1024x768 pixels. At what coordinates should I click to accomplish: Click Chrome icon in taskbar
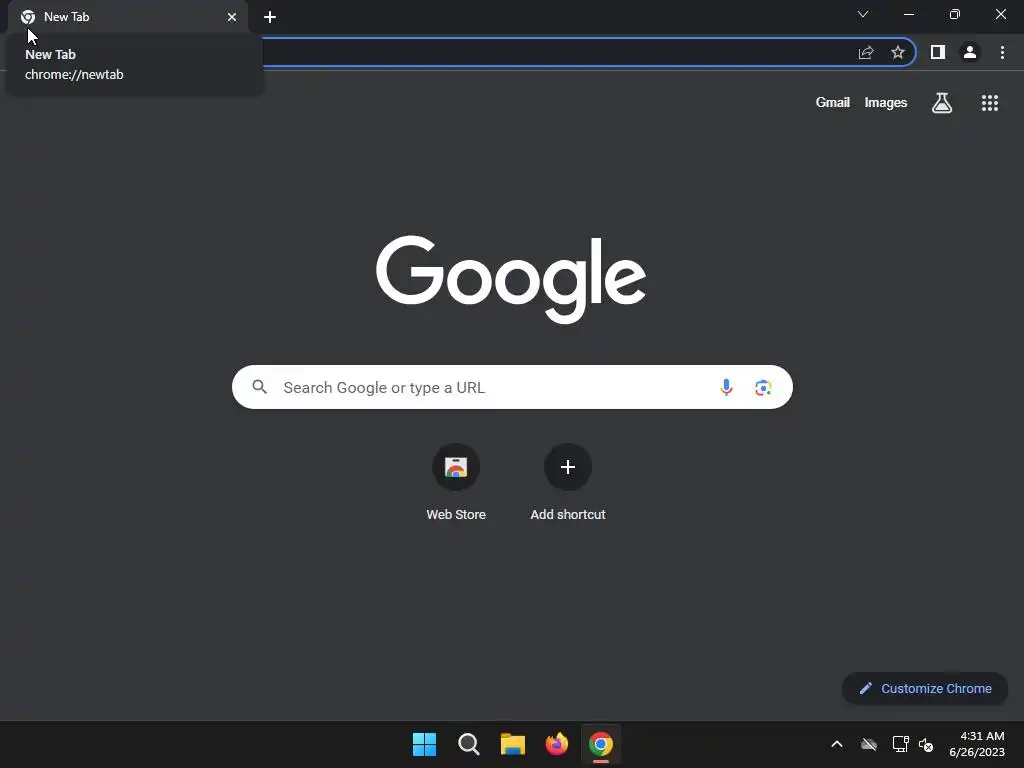click(601, 744)
